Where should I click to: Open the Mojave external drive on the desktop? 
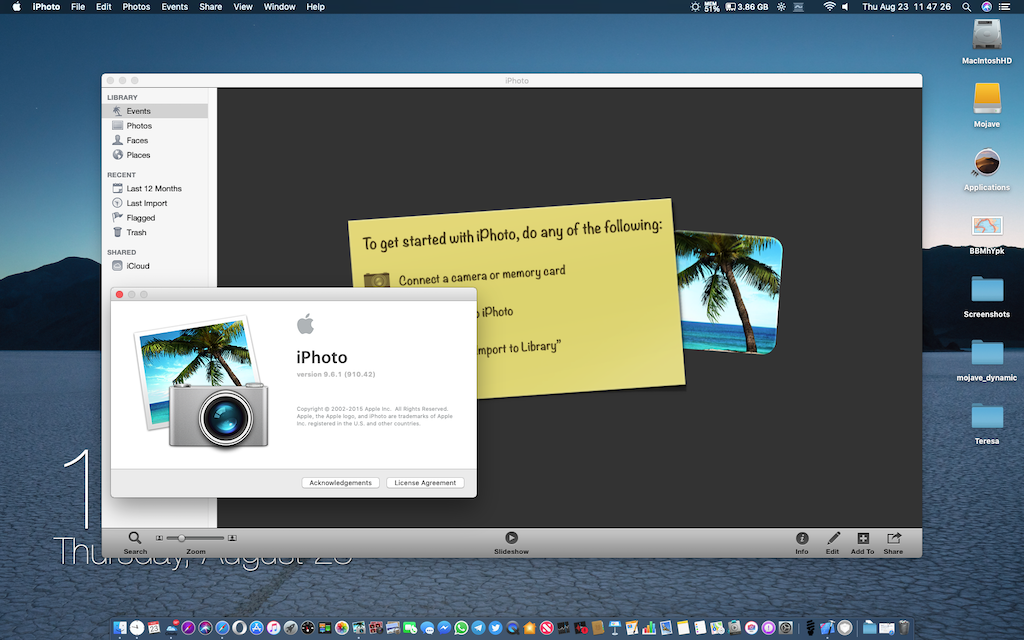(987, 105)
